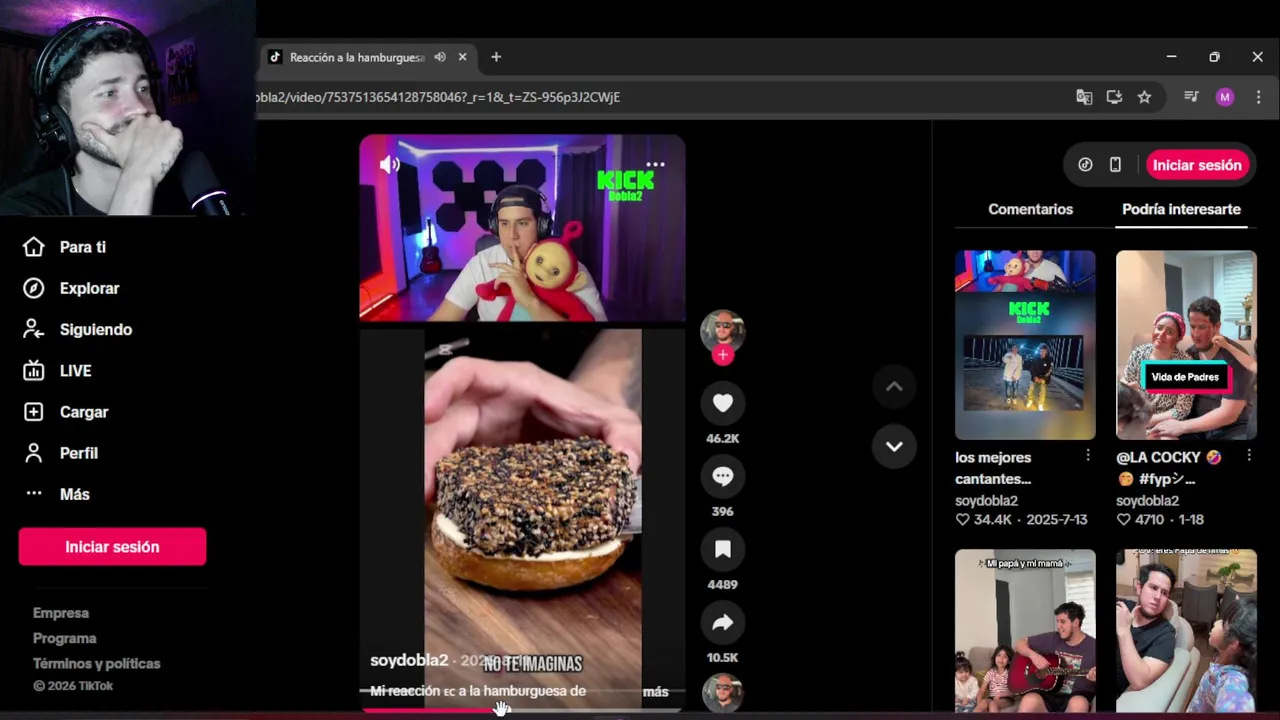1280x720 pixels.
Task: Click the '4710 · 1-18' likes text
Action: click(1160, 520)
